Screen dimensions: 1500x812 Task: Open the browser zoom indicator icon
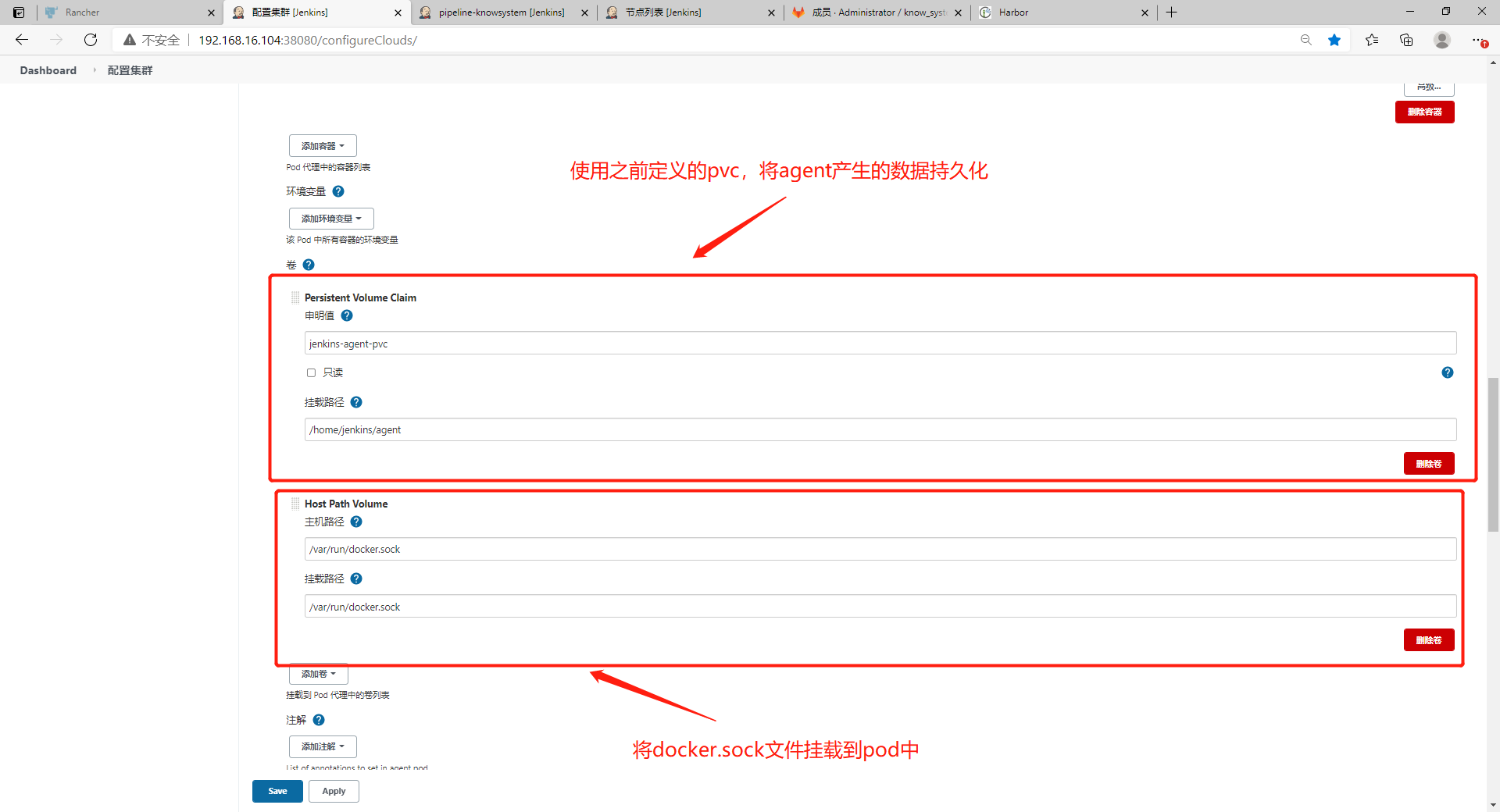pyautogui.click(x=1305, y=40)
